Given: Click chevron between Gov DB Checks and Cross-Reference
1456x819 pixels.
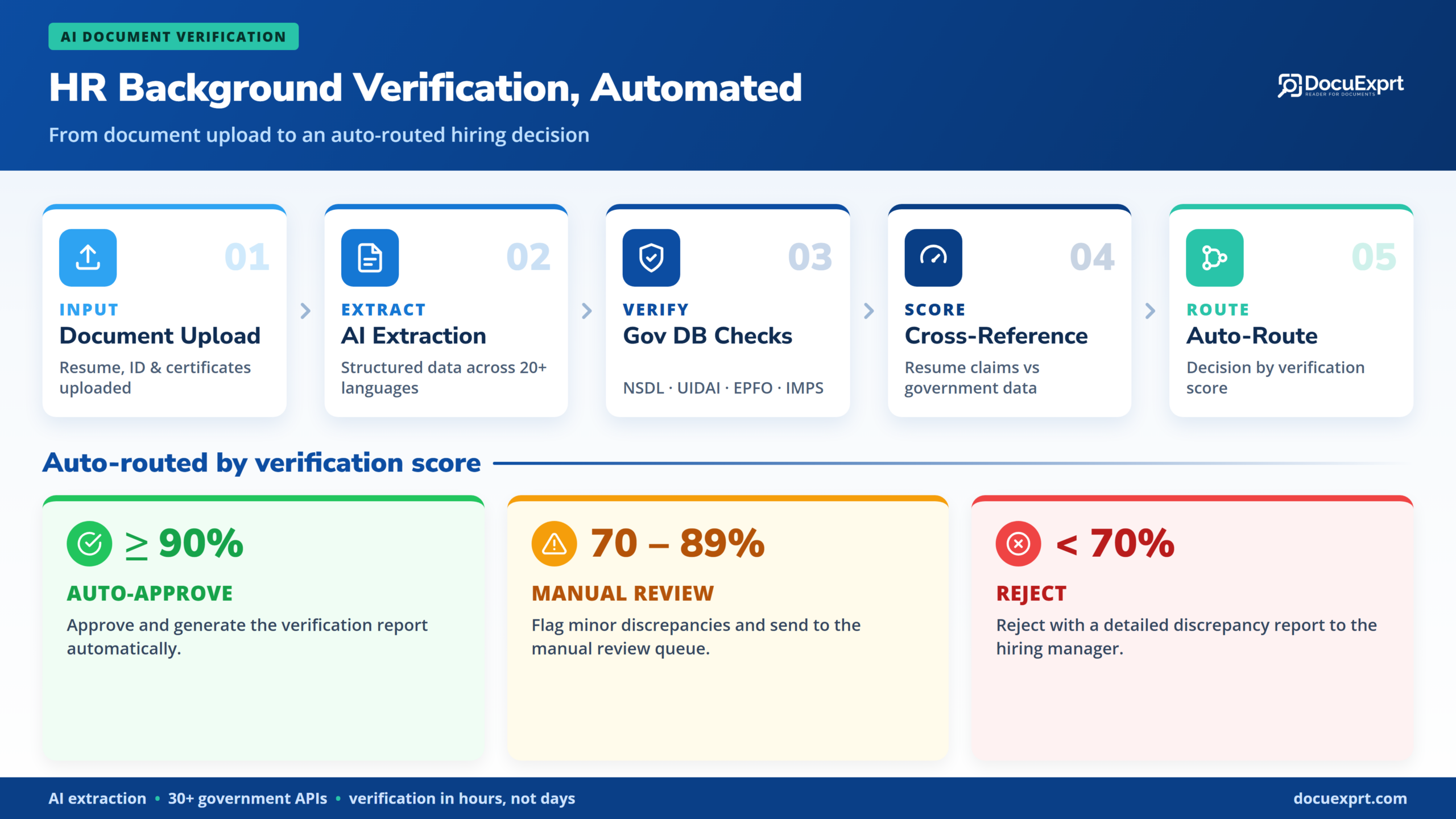Looking at the screenshot, I should tap(868, 311).
